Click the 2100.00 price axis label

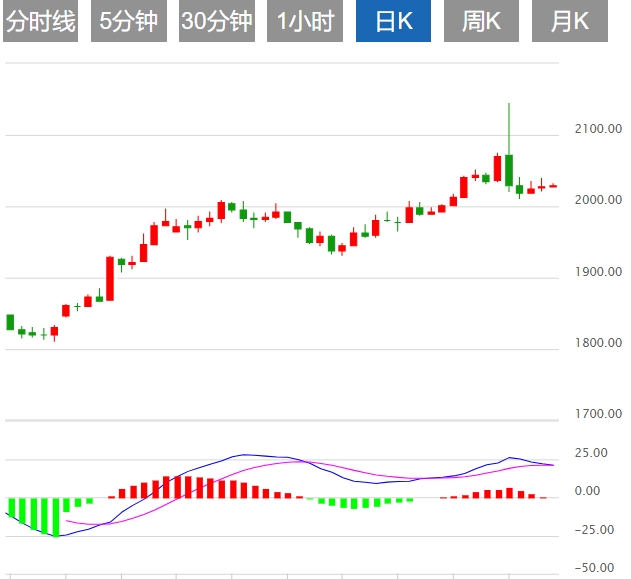[x=598, y=129]
